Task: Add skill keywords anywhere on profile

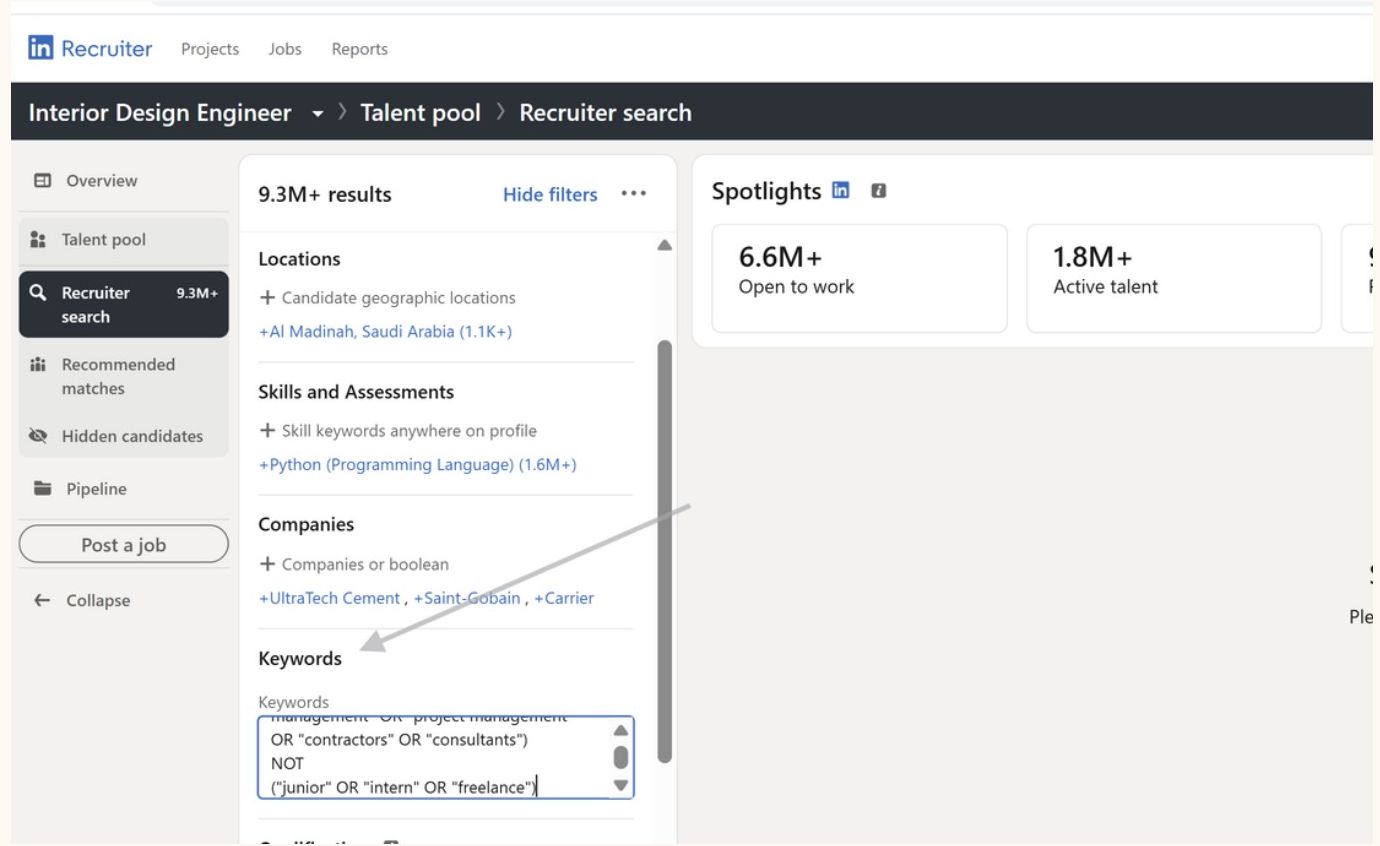Action: click(398, 431)
